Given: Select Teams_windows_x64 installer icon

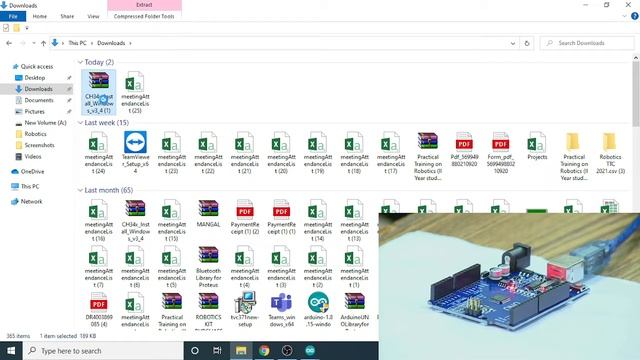Looking at the screenshot, I should (281, 310).
